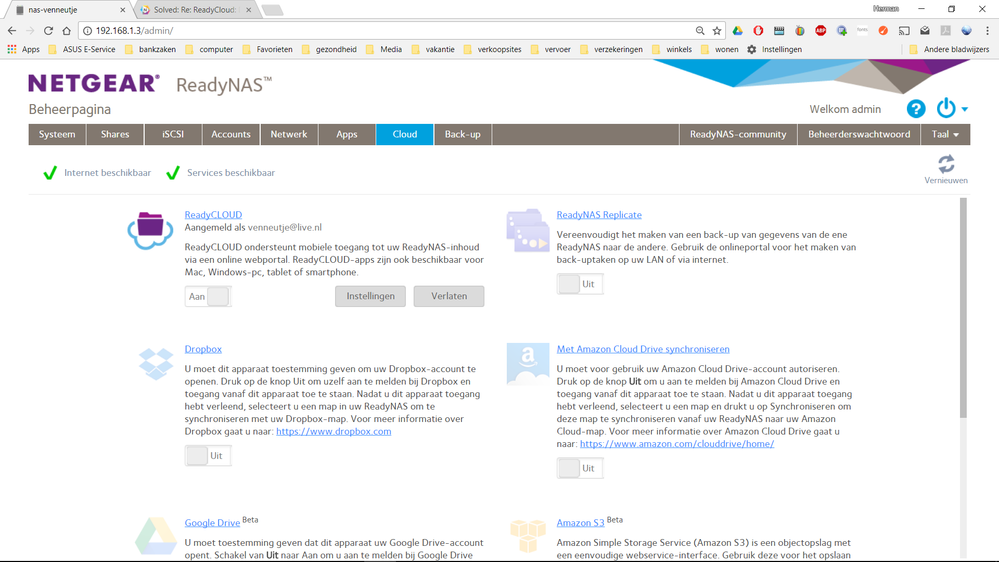Click the browser back arrow
This screenshot has width=999, height=562.
[12, 31]
